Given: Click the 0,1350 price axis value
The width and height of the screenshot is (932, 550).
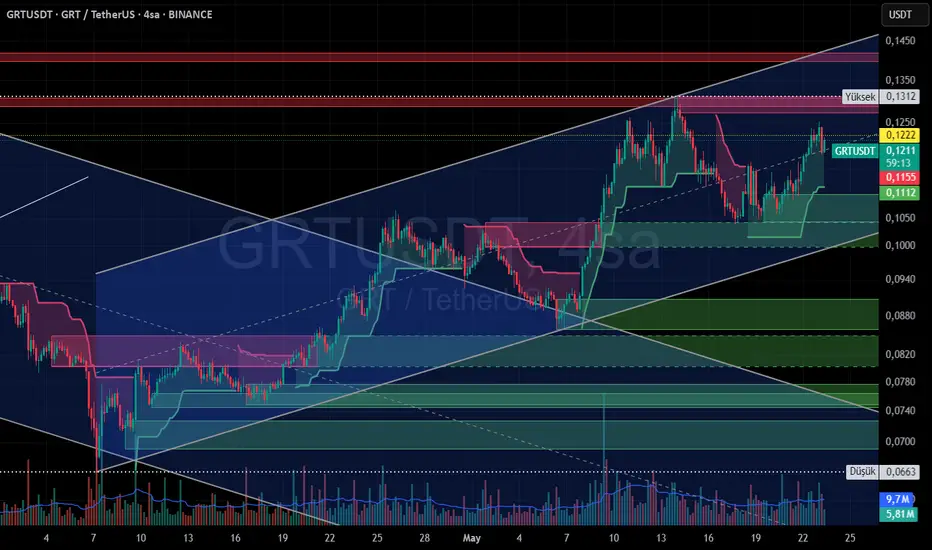Looking at the screenshot, I should click(900, 80).
